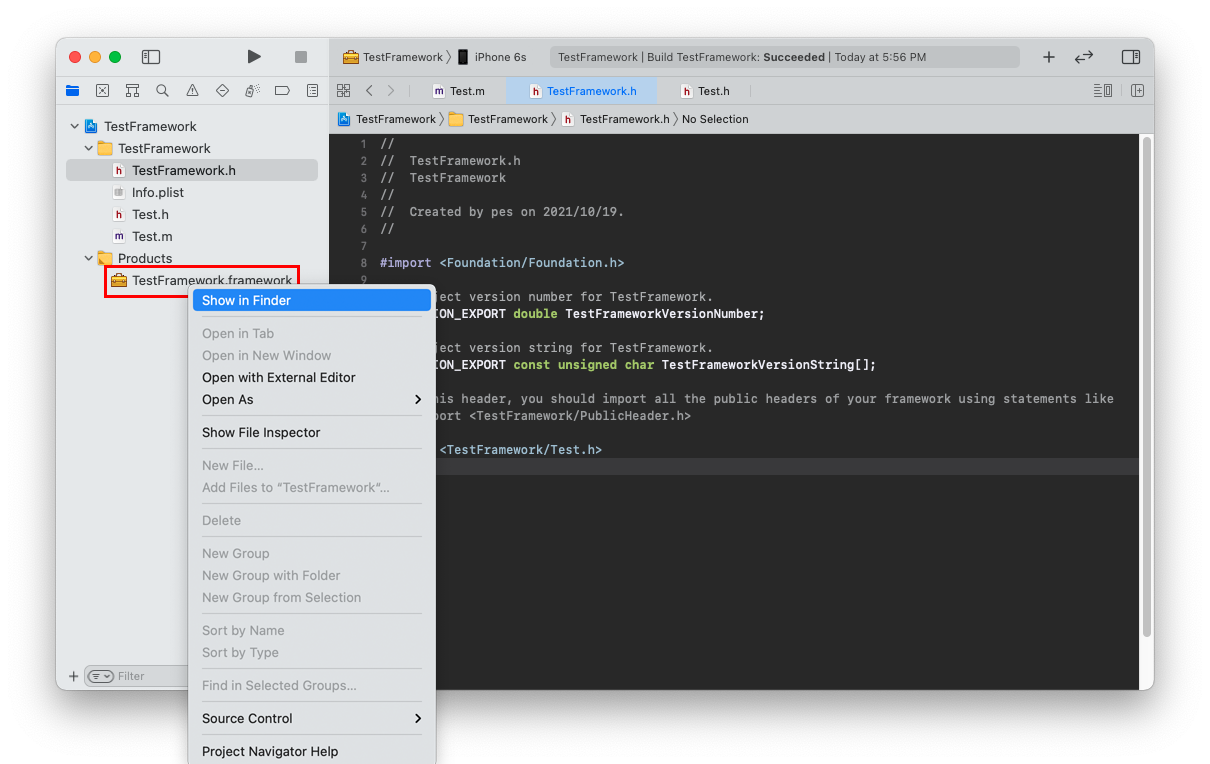Click TestFramework folder in the jump bar

(499, 119)
